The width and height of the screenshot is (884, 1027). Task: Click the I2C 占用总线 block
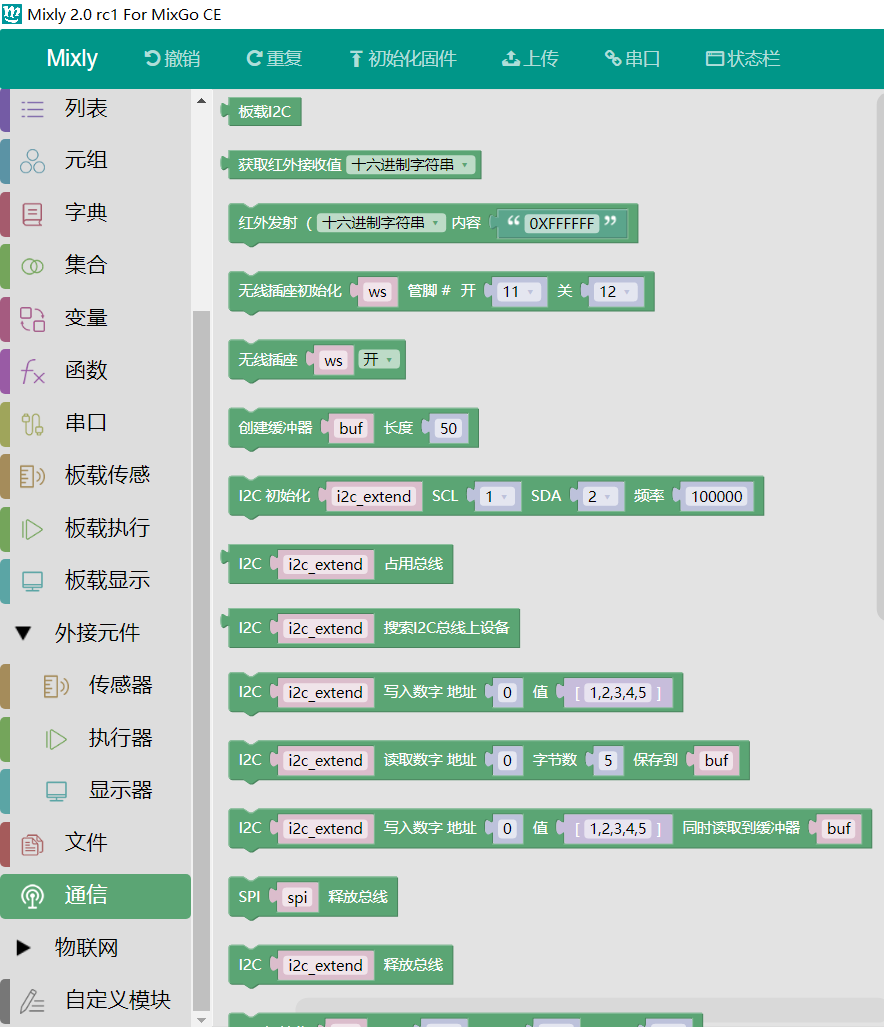point(337,564)
